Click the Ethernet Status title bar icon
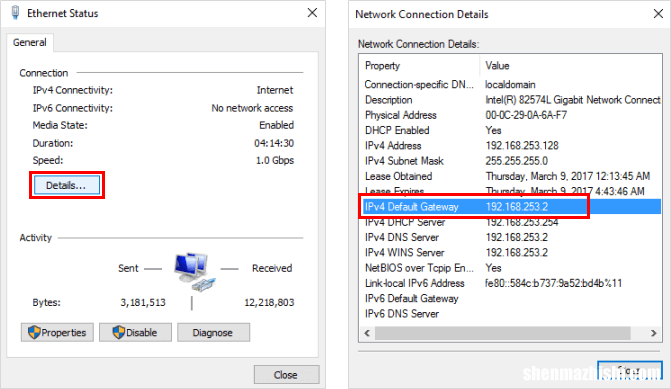The width and height of the screenshot is (671, 389). pos(15,13)
